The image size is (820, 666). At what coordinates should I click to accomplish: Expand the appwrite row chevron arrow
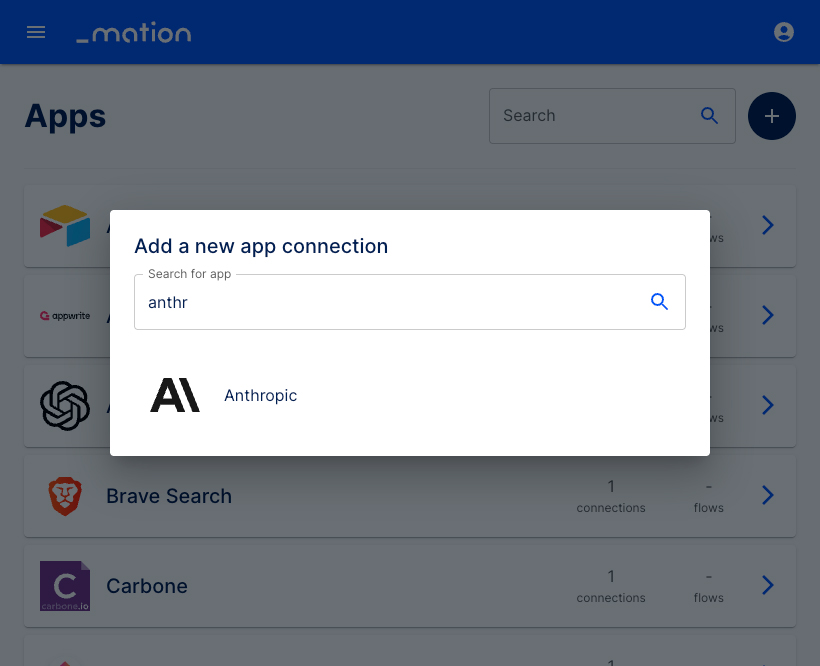(767, 315)
